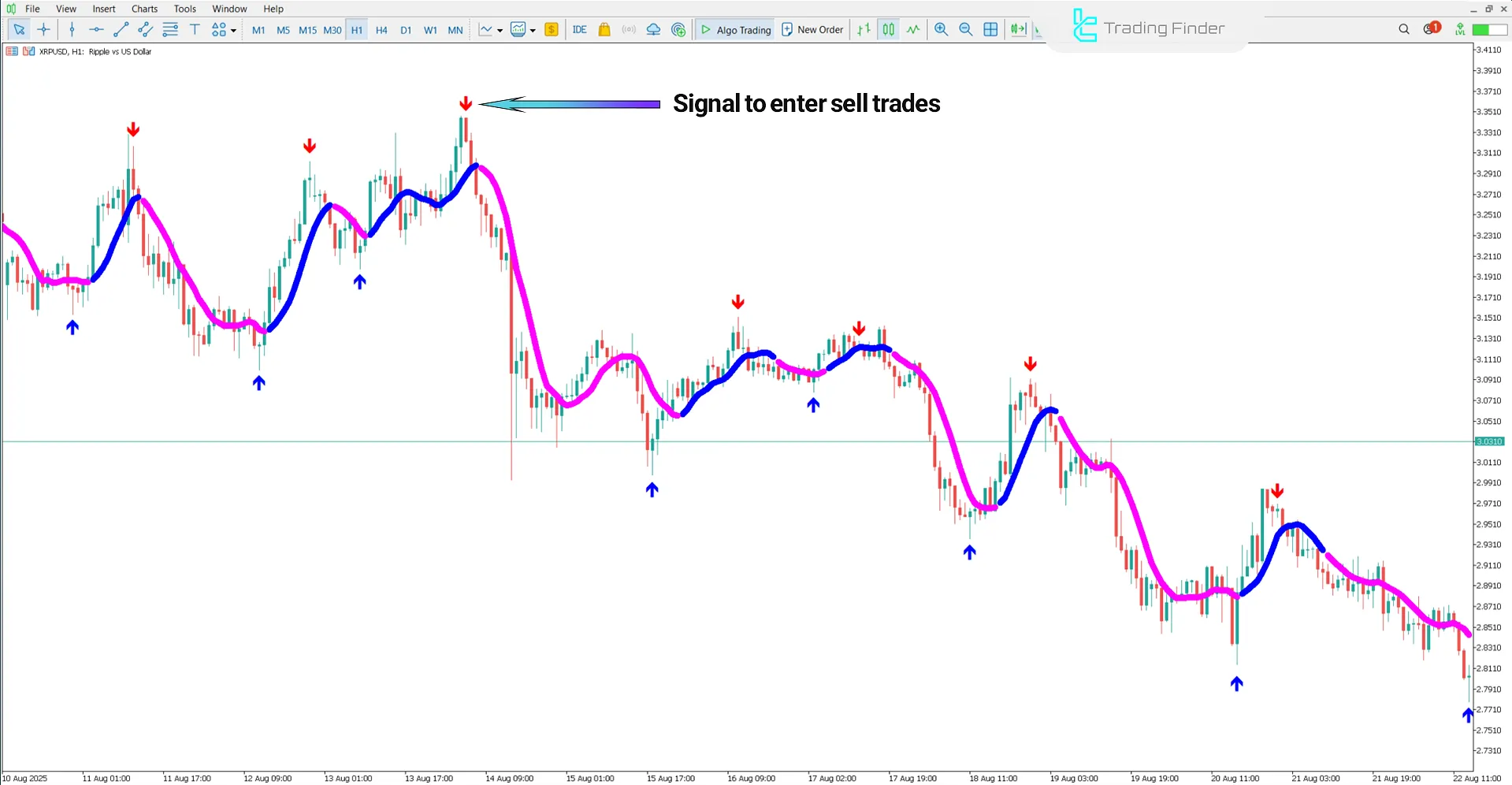Enable Algo Trading
1512x785 pixels.
click(734, 29)
